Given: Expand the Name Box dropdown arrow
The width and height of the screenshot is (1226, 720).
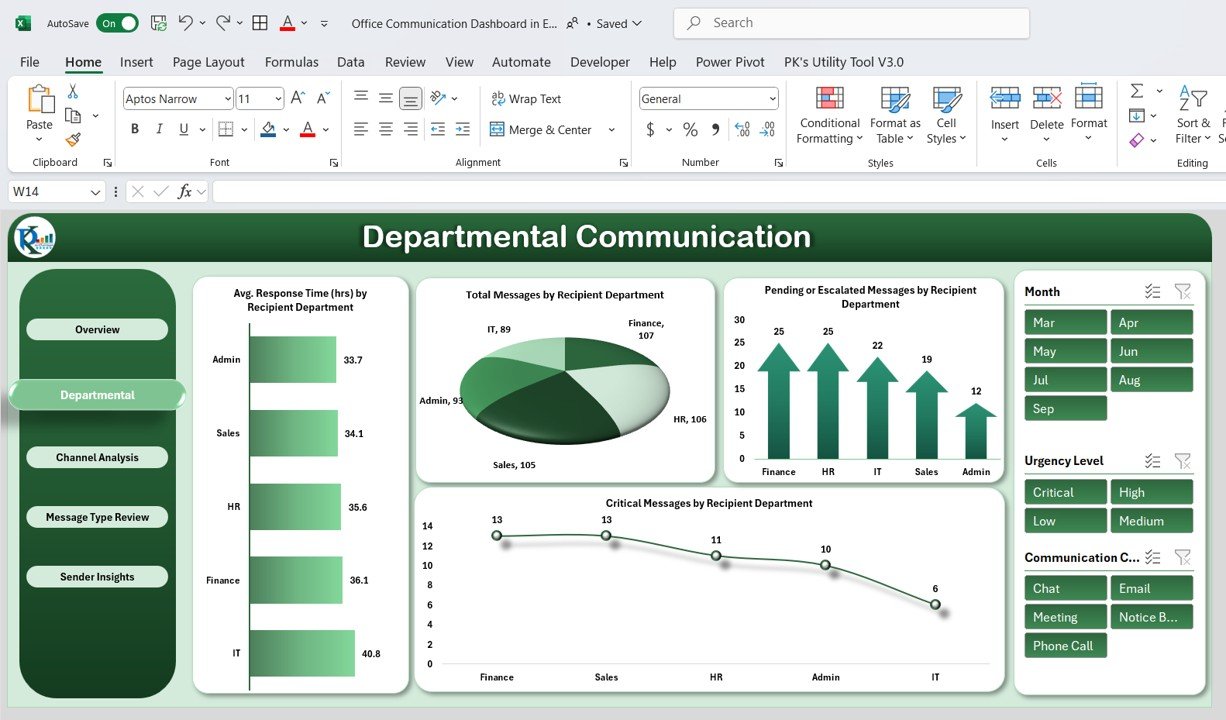Looking at the screenshot, I should [x=96, y=192].
